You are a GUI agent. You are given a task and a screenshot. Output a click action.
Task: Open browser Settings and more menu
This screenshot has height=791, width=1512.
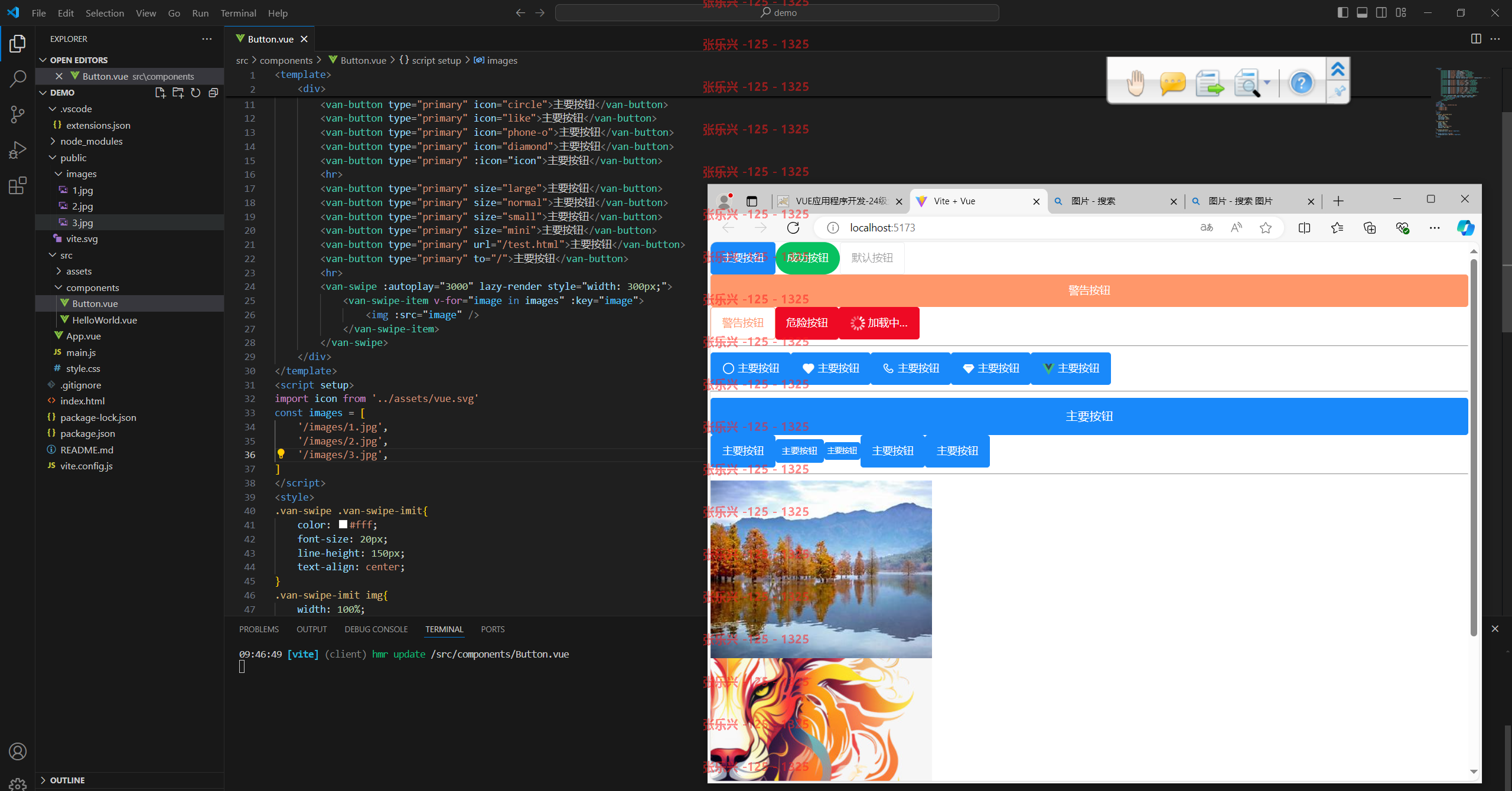(1435, 228)
